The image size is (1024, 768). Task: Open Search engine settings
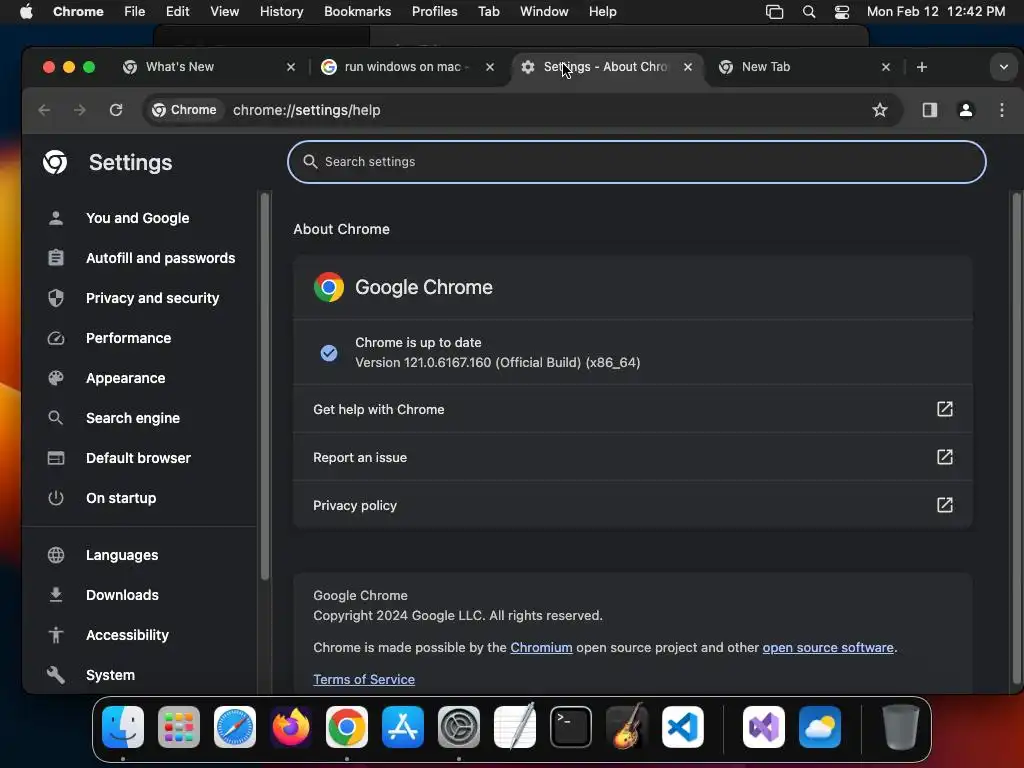coord(133,418)
